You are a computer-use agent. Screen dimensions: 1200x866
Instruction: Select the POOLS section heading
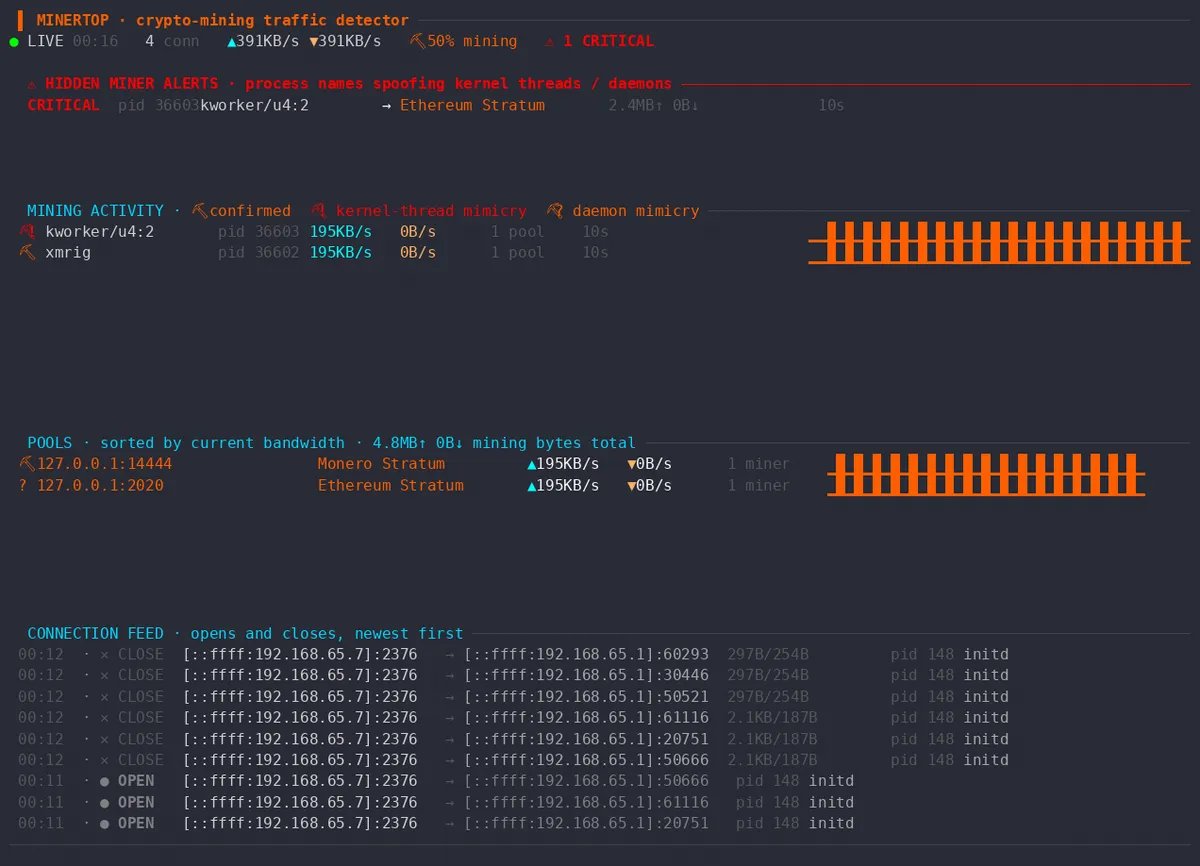coord(50,443)
